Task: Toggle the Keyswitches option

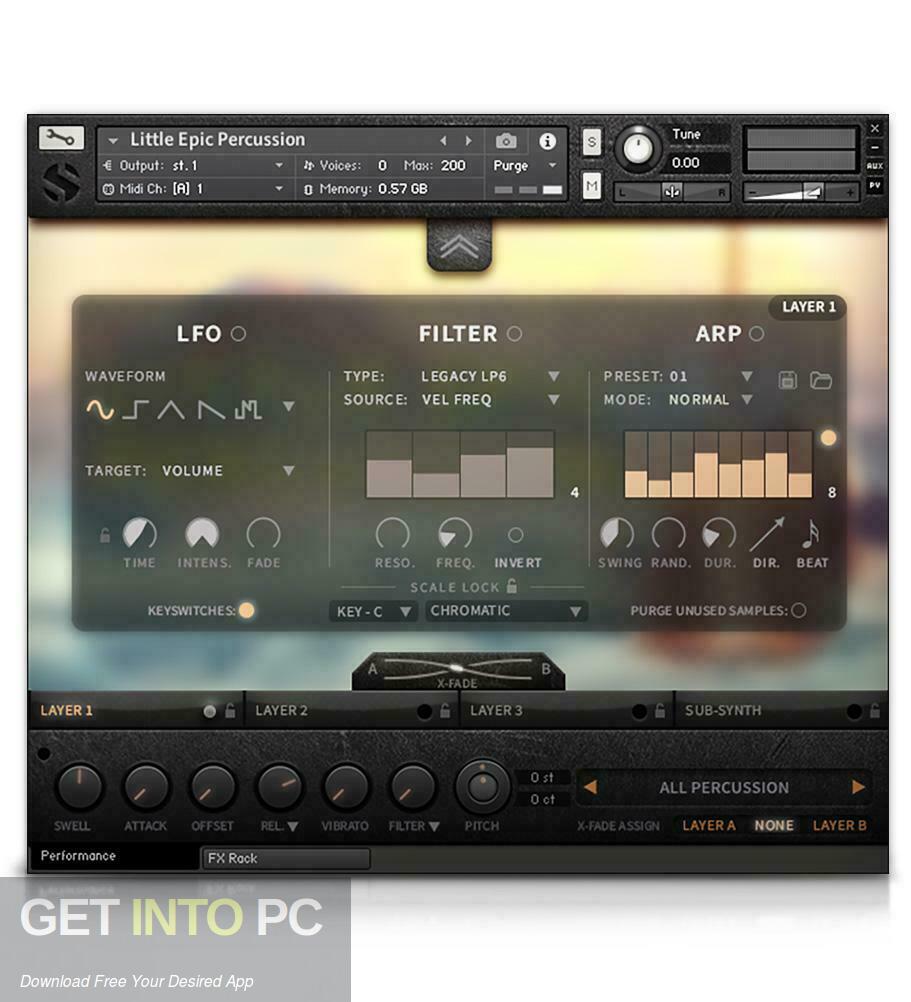Action: [x=246, y=610]
